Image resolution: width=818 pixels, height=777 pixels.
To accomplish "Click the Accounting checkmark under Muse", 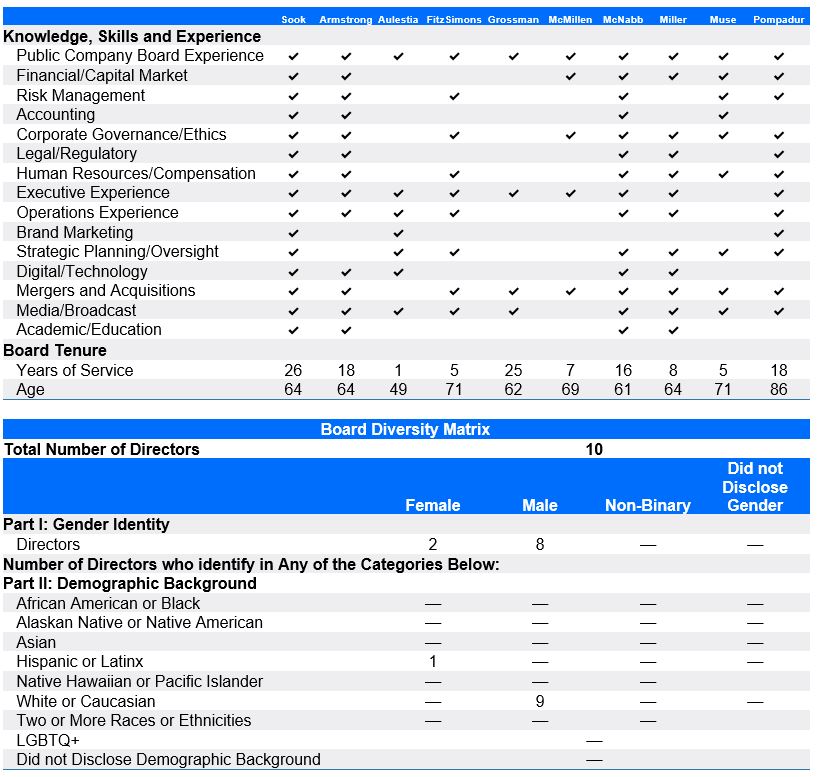I will (x=724, y=115).
